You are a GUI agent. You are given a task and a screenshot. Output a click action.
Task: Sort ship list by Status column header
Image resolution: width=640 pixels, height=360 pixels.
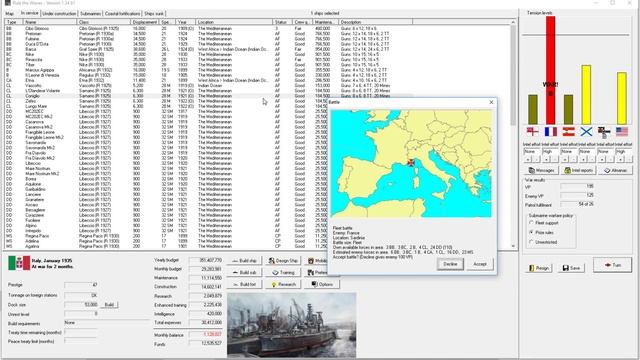click(282, 22)
